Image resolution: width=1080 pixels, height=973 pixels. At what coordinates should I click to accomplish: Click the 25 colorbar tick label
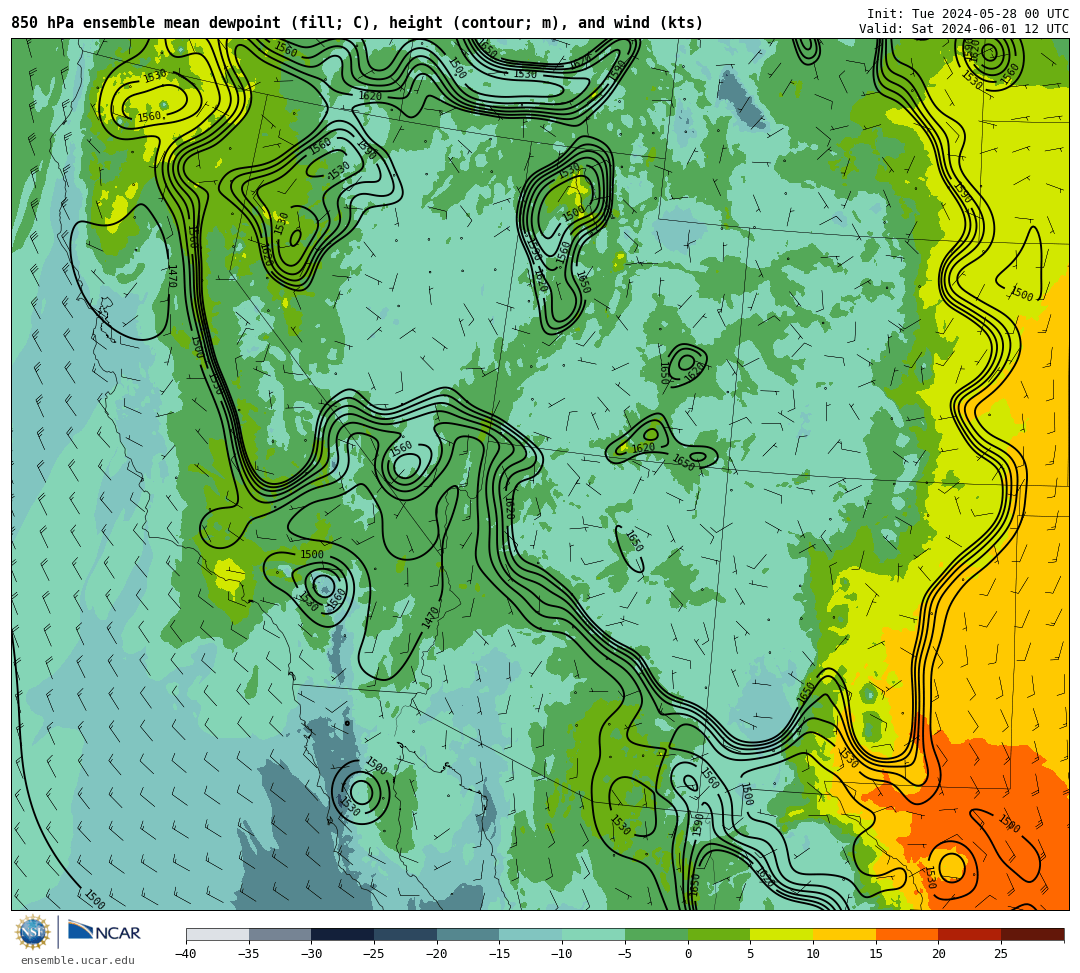(1001, 954)
